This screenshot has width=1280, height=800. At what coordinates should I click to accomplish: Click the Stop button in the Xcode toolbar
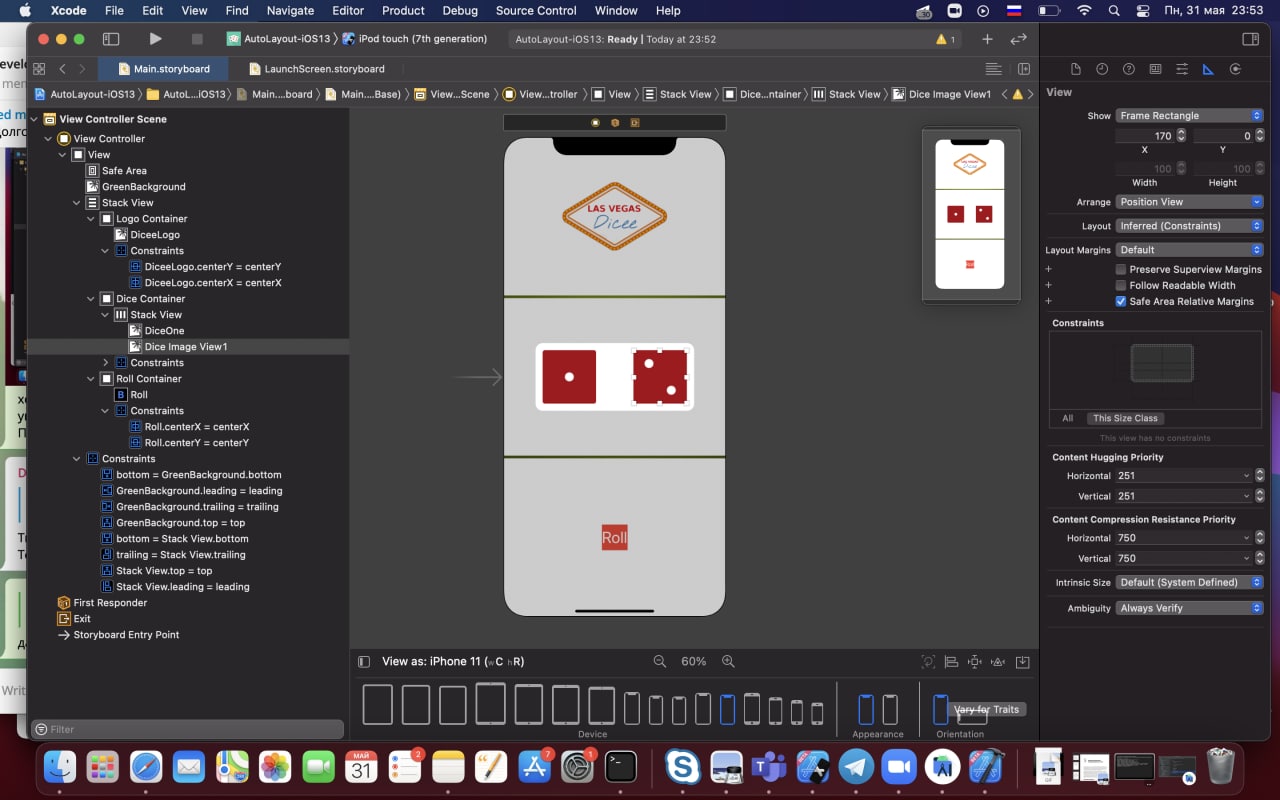[x=197, y=39]
